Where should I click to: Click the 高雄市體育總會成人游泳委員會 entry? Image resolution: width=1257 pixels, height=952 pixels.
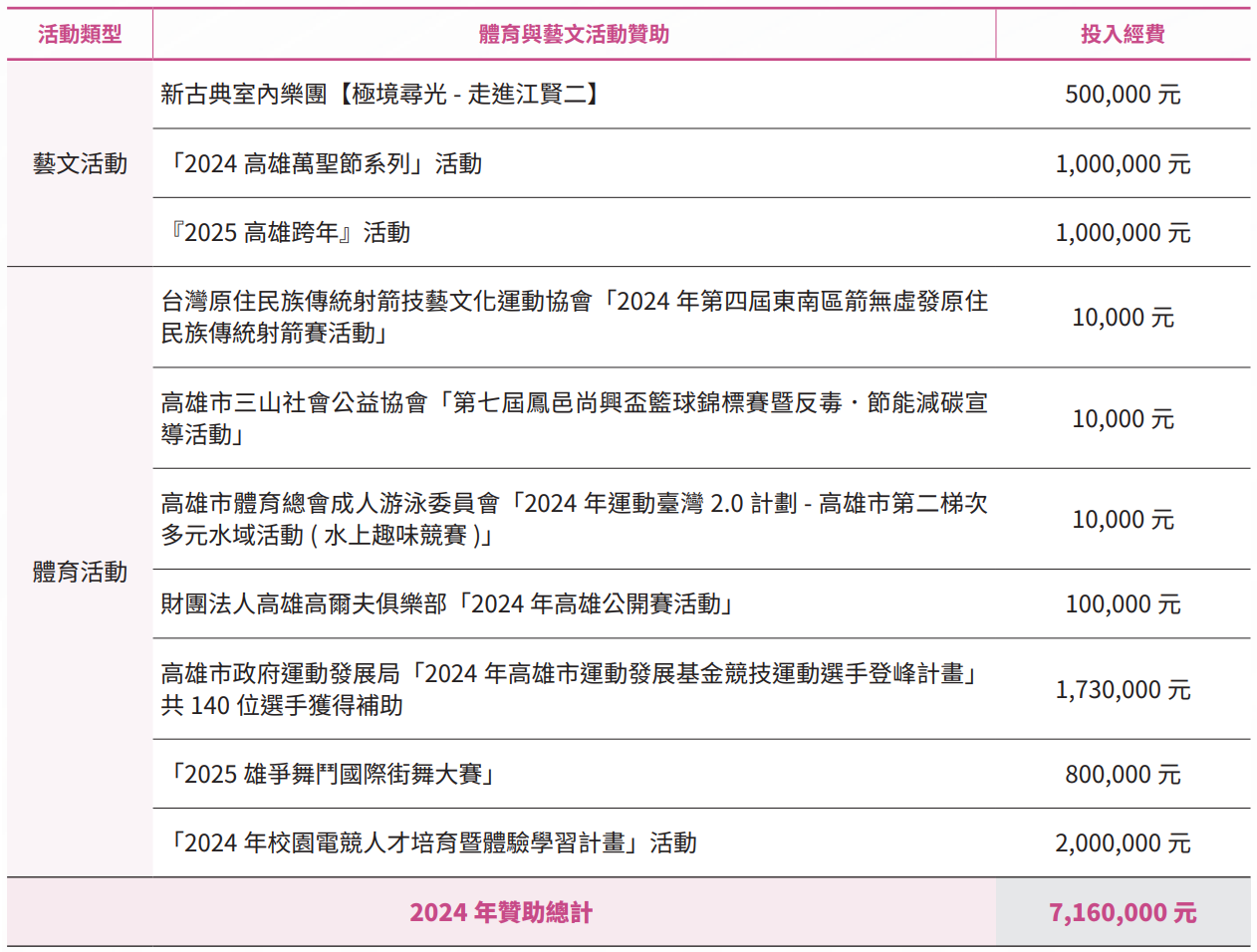[x=573, y=519]
